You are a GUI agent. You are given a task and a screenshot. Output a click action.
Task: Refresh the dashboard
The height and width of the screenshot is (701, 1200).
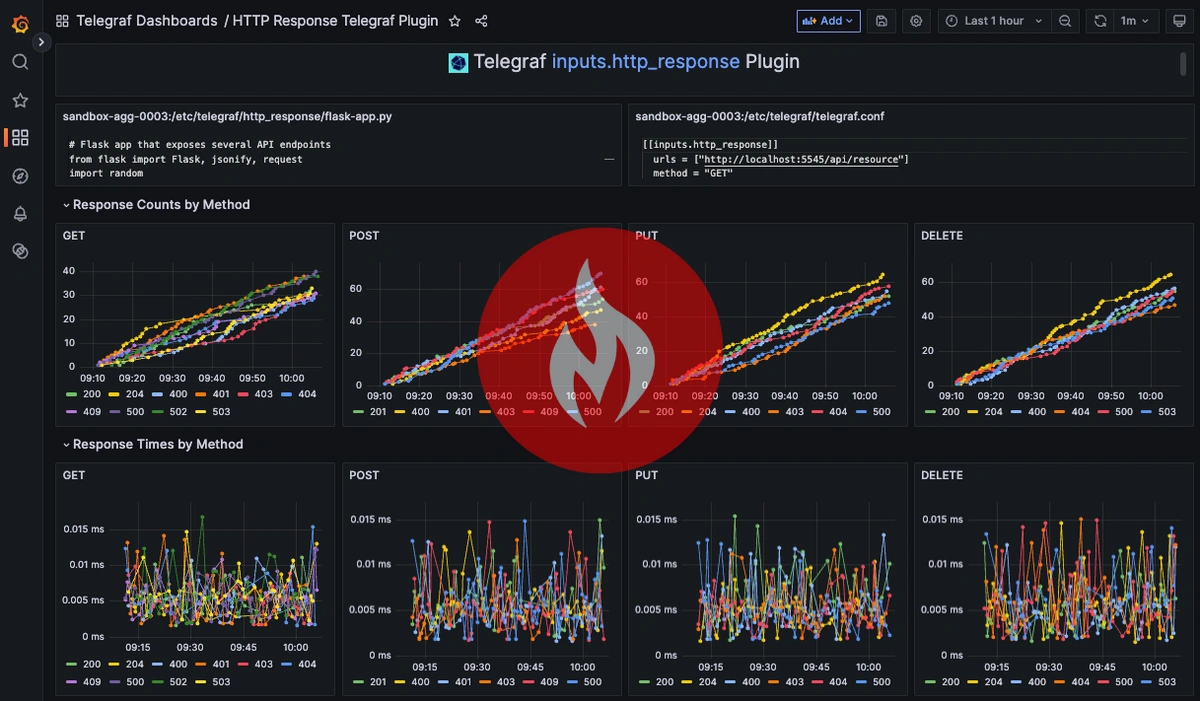(1102, 20)
